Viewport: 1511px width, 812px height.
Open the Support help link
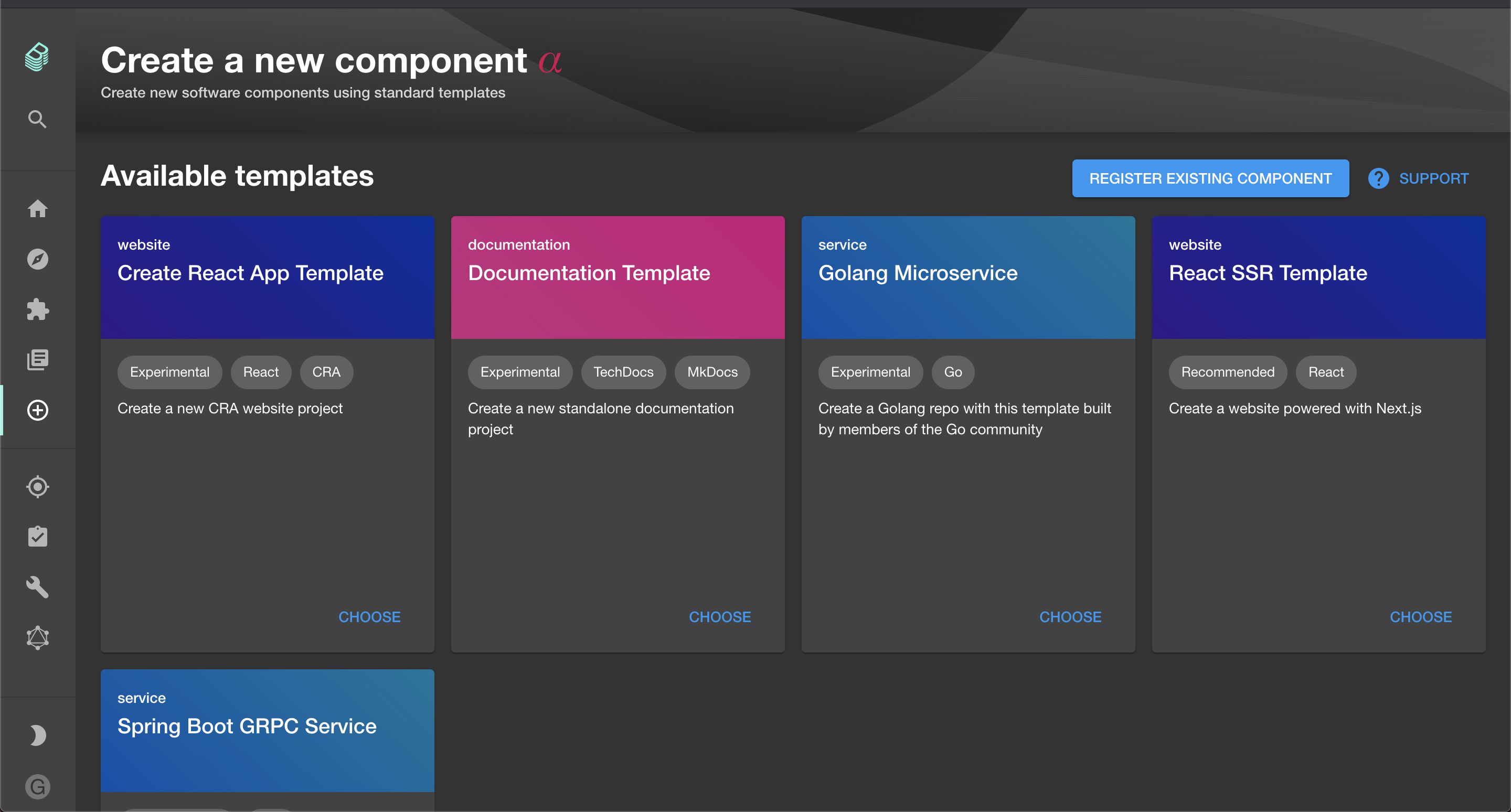point(1418,178)
